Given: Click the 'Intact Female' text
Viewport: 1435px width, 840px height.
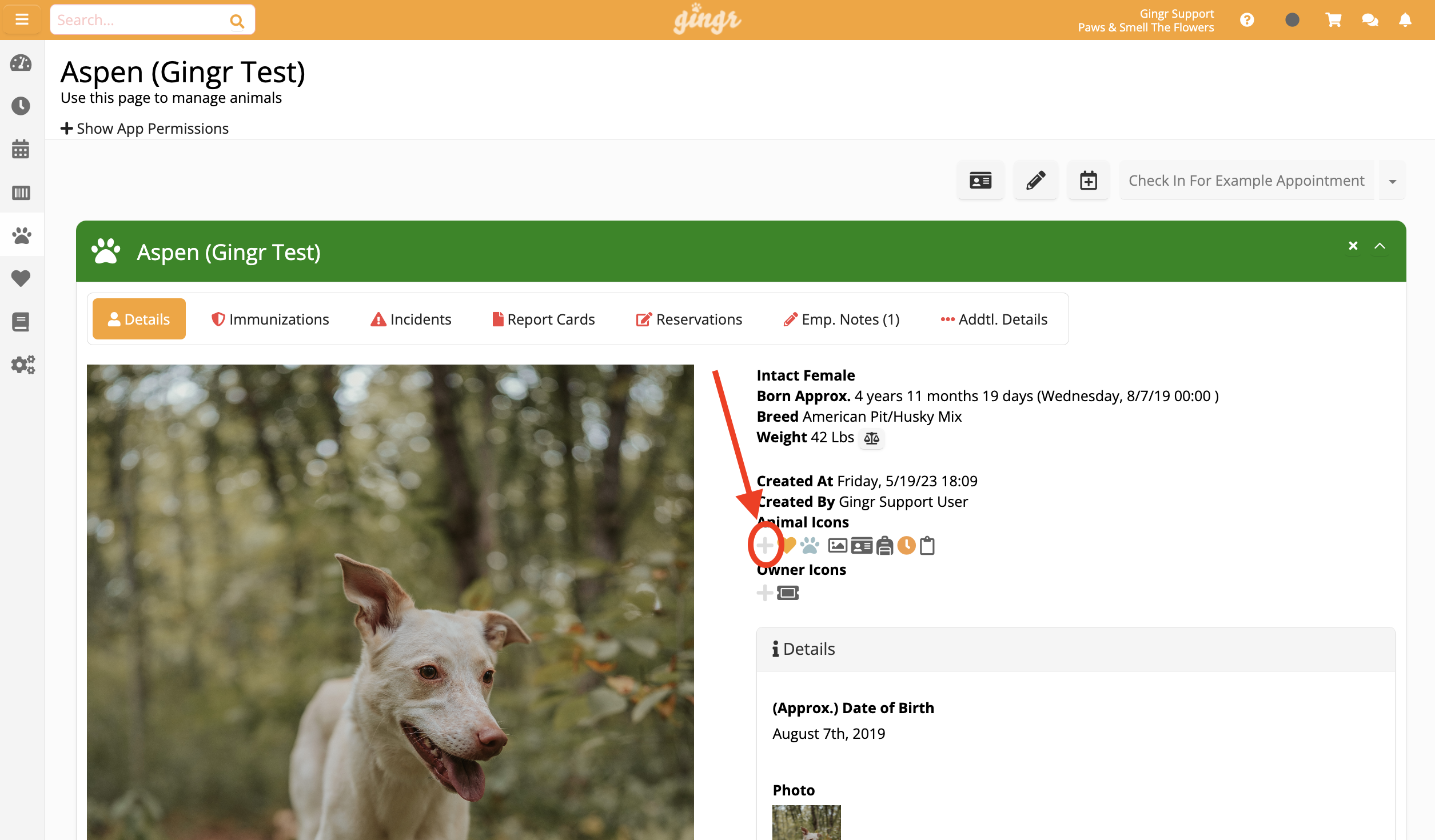Looking at the screenshot, I should (806, 375).
